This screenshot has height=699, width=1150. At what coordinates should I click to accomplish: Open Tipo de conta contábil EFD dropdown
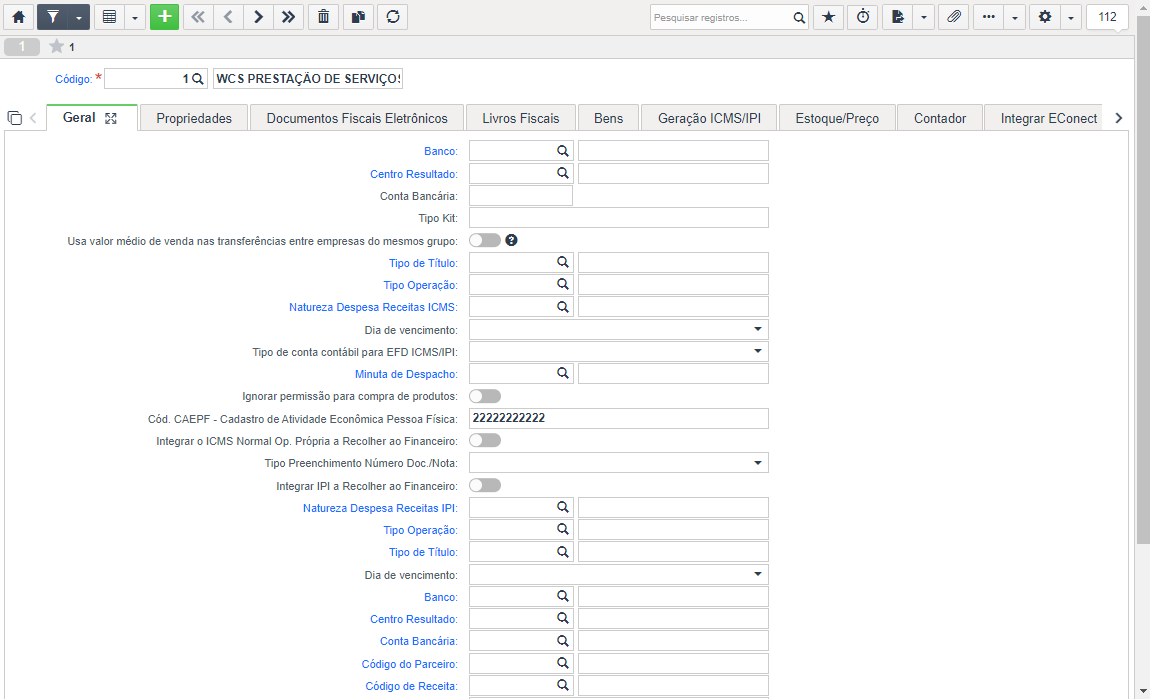click(x=619, y=351)
